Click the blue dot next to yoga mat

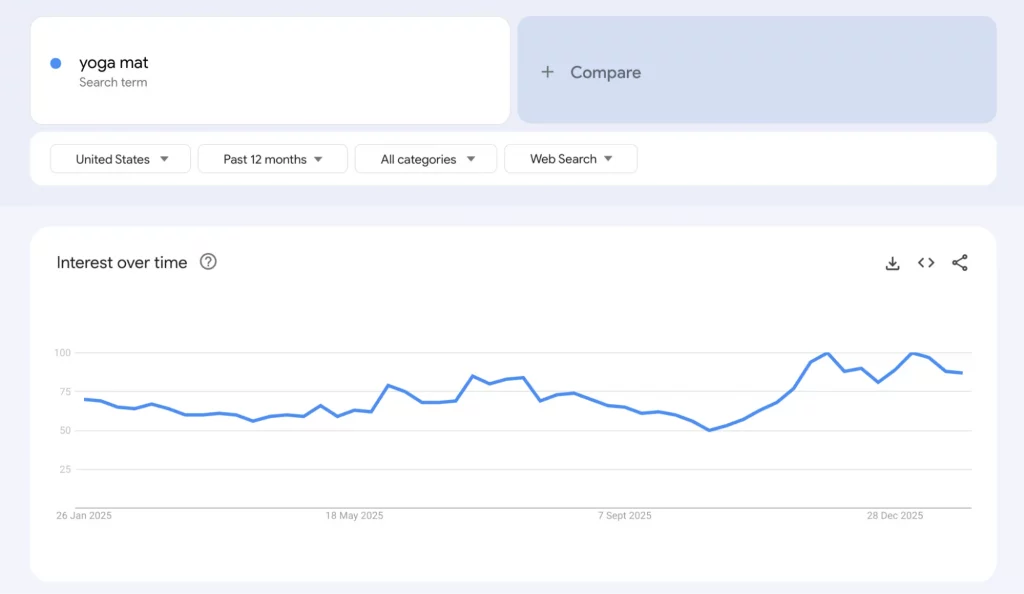click(x=56, y=63)
